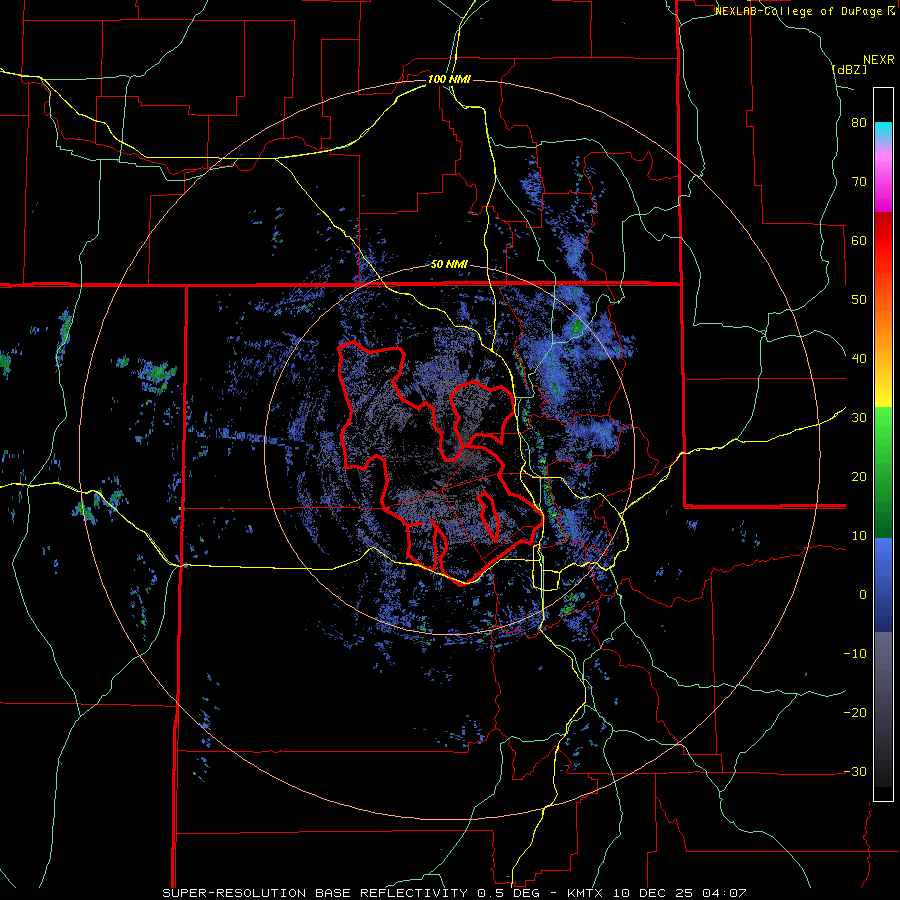The height and width of the screenshot is (900, 900).
Task: Click the -20 value on the dBZ scale
Action: 855,713
